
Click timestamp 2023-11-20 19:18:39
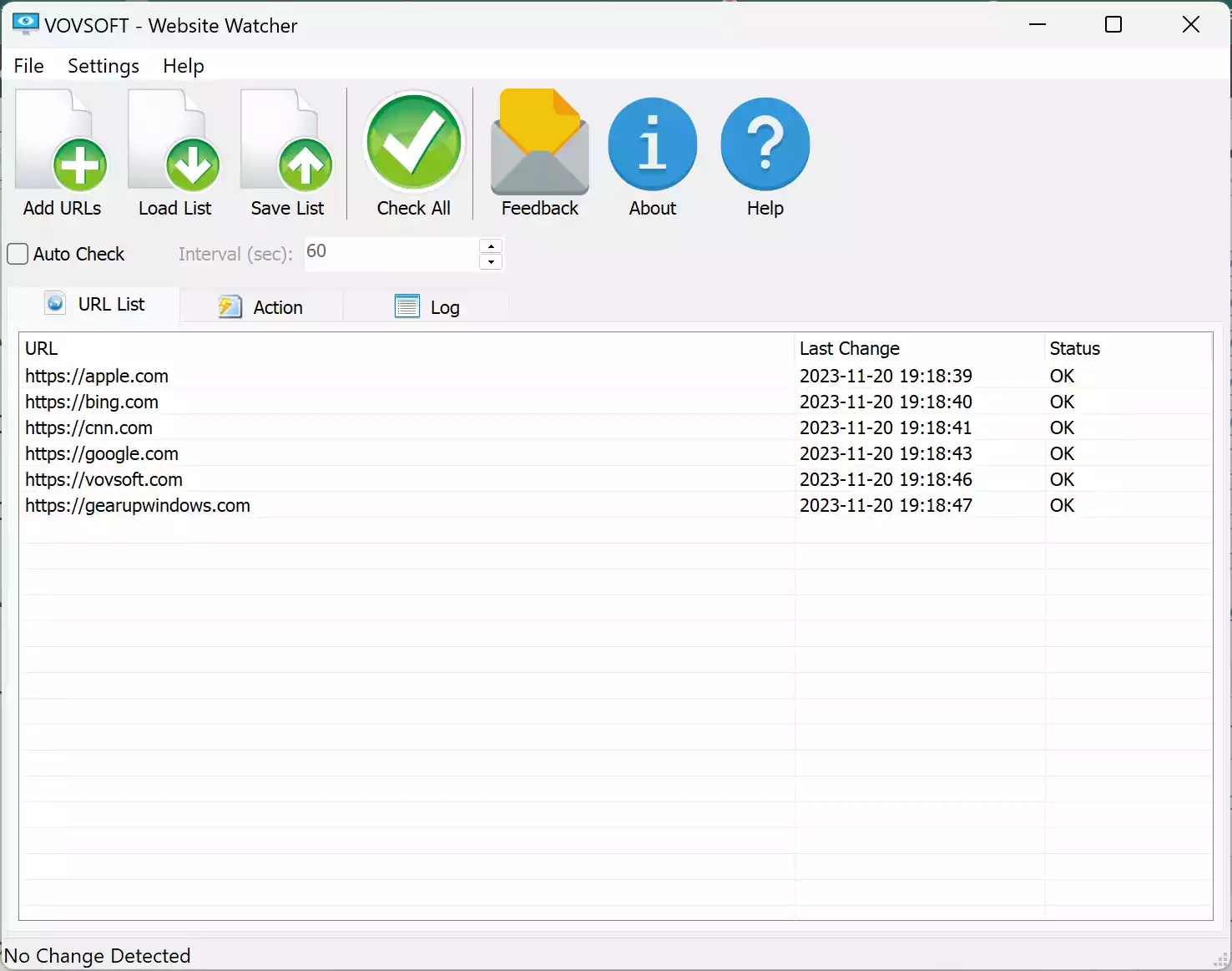(886, 376)
